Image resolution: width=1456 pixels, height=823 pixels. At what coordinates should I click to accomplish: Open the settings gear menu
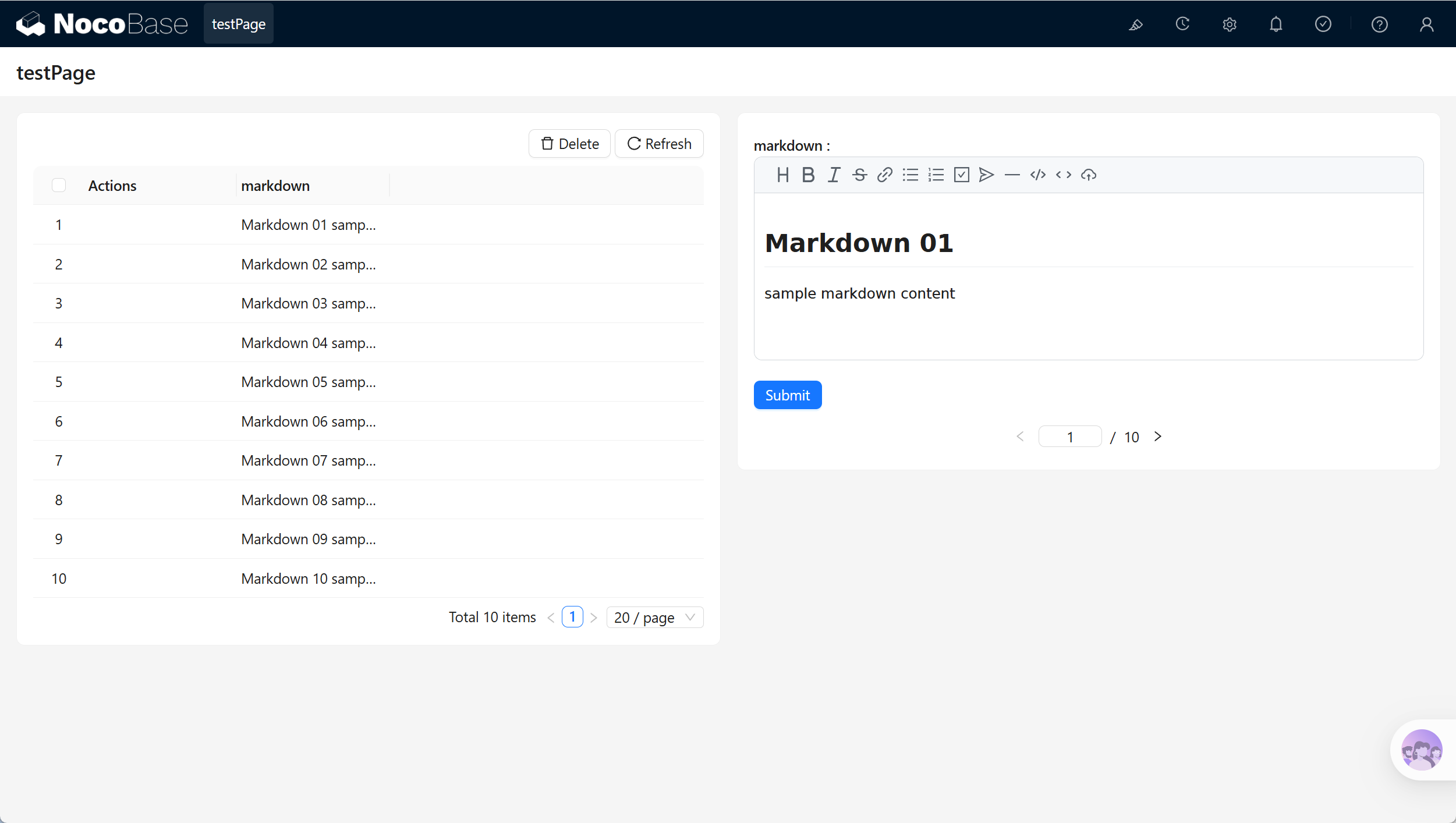1230,24
